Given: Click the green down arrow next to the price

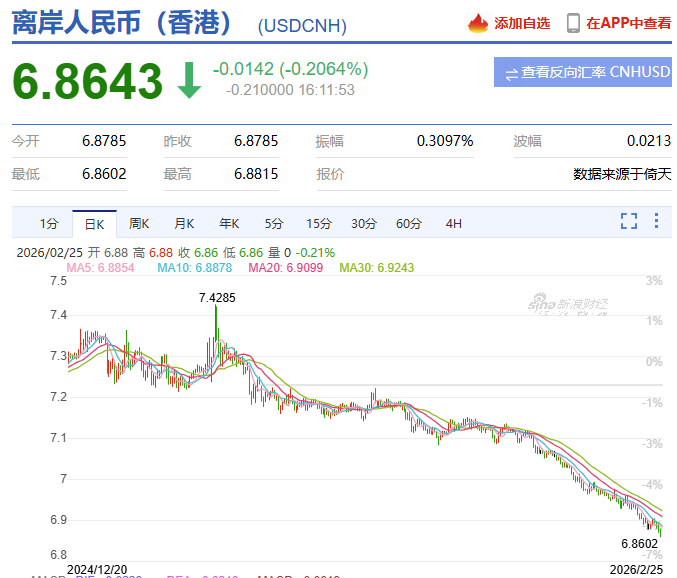Looking at the screenshot, I should click(188, 81).
